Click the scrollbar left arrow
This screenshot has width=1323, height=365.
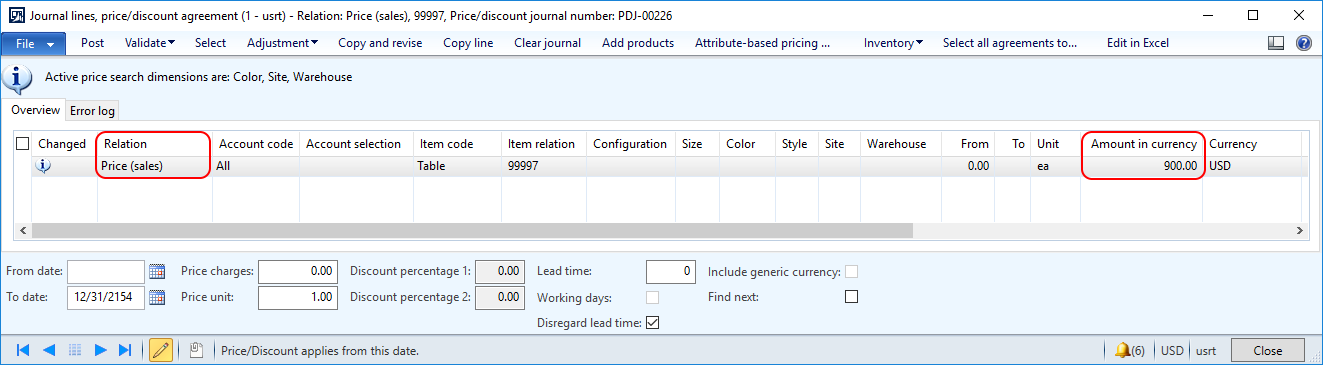[x=23, y=230]
